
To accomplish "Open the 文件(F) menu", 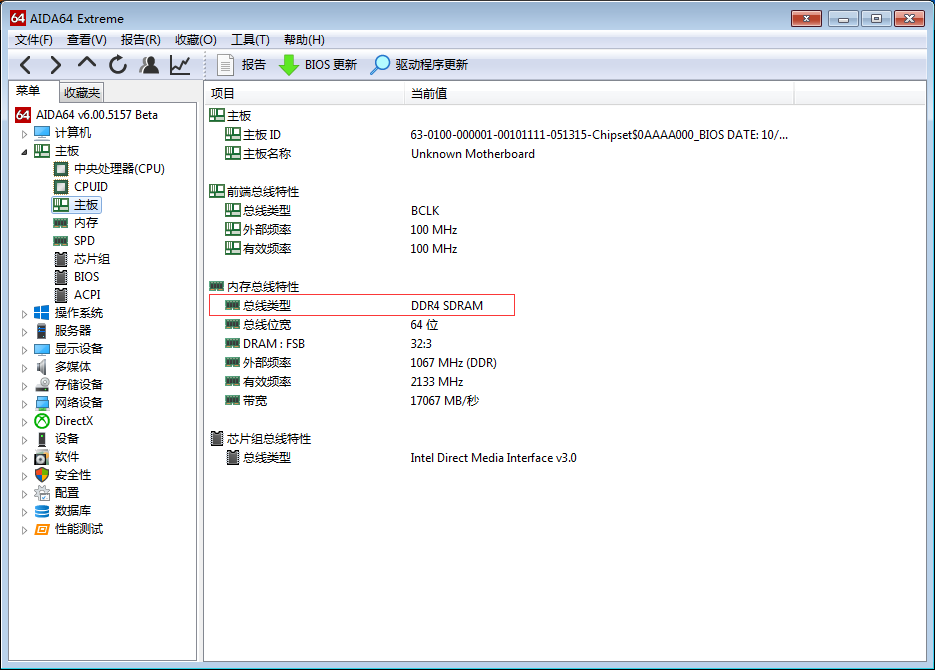I will (33, 39).
